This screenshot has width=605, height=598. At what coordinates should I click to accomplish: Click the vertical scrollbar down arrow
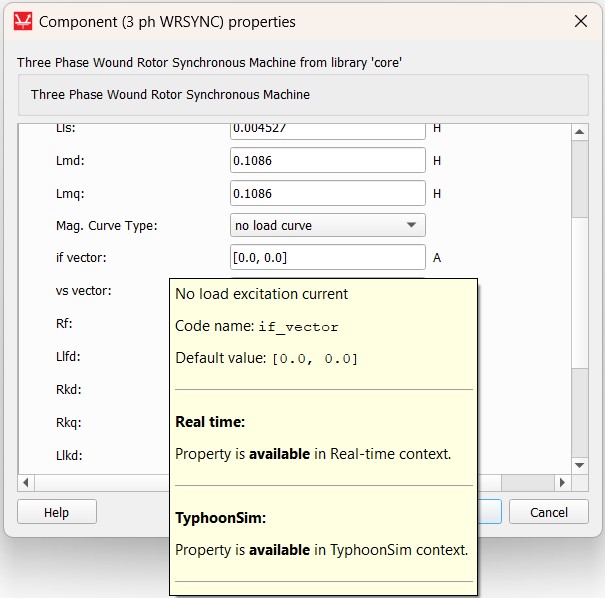point(579,465)
